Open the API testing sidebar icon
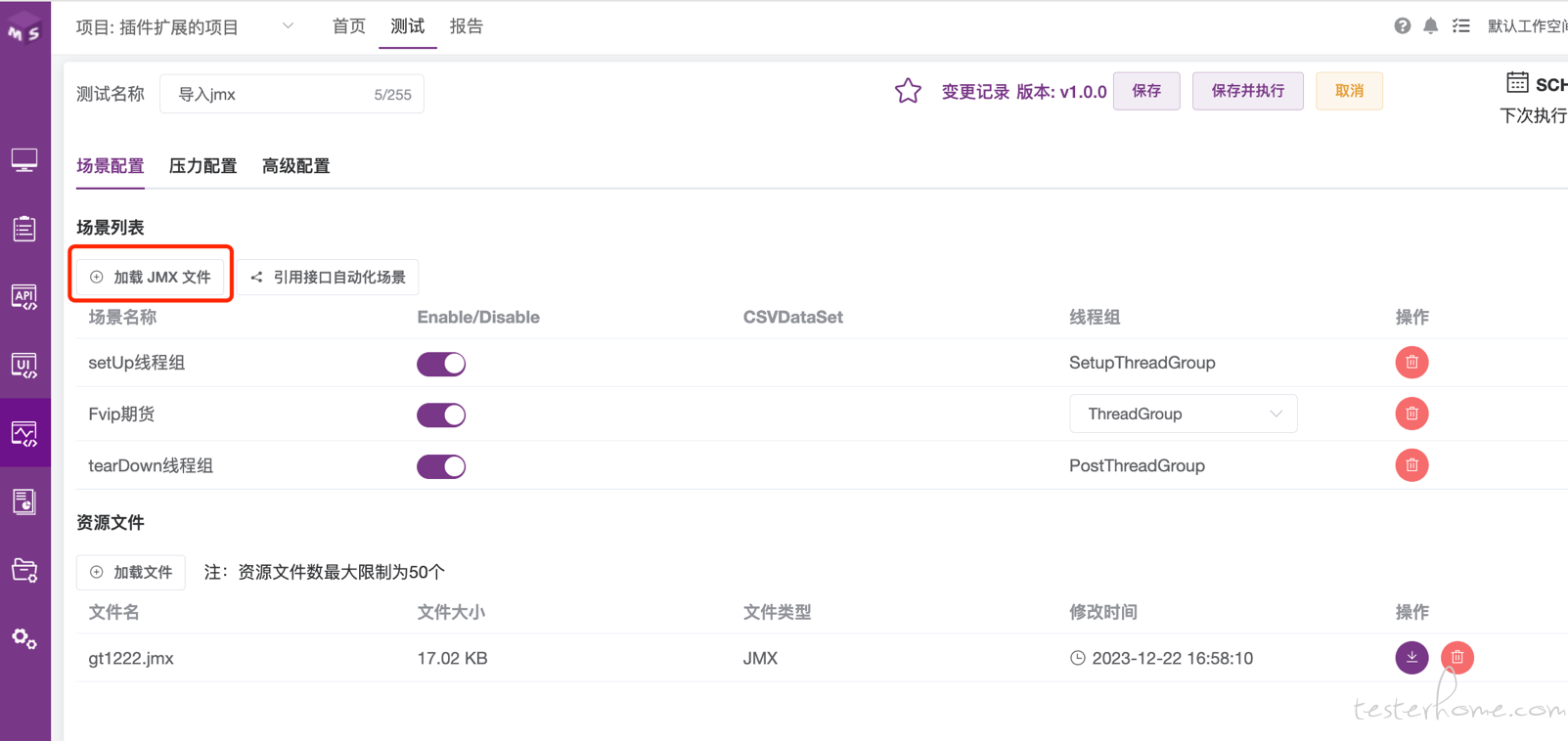Image resolution: width=1568 pixels, height=741 pixels. tap(24, 296)
